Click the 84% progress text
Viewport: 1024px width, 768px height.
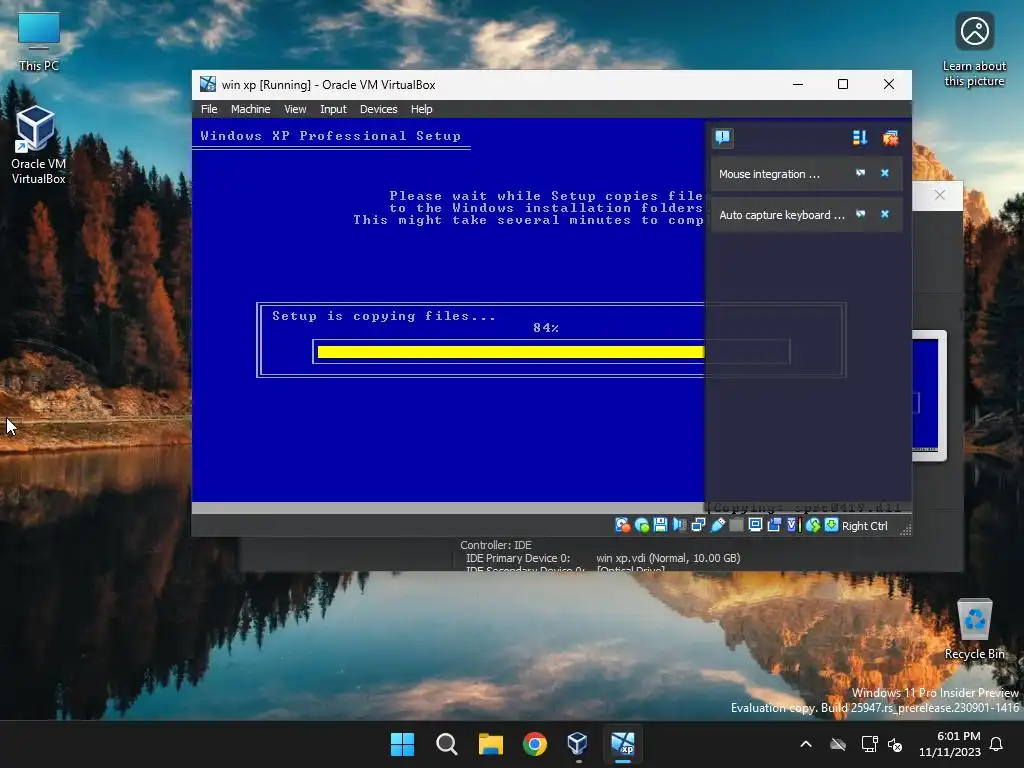point(546,328)
